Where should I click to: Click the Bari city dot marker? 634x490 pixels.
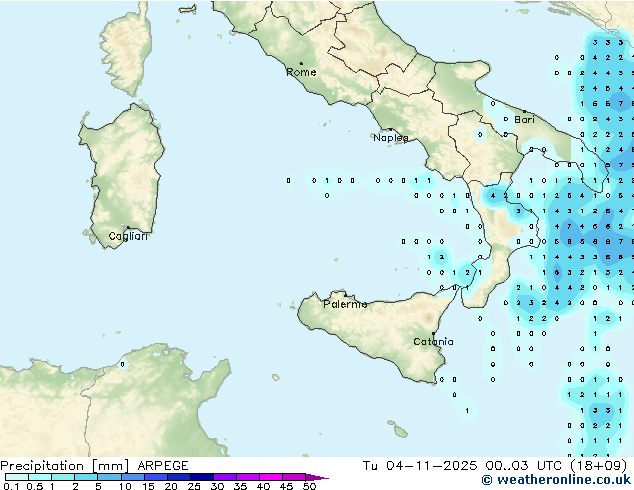pos(524,111)
